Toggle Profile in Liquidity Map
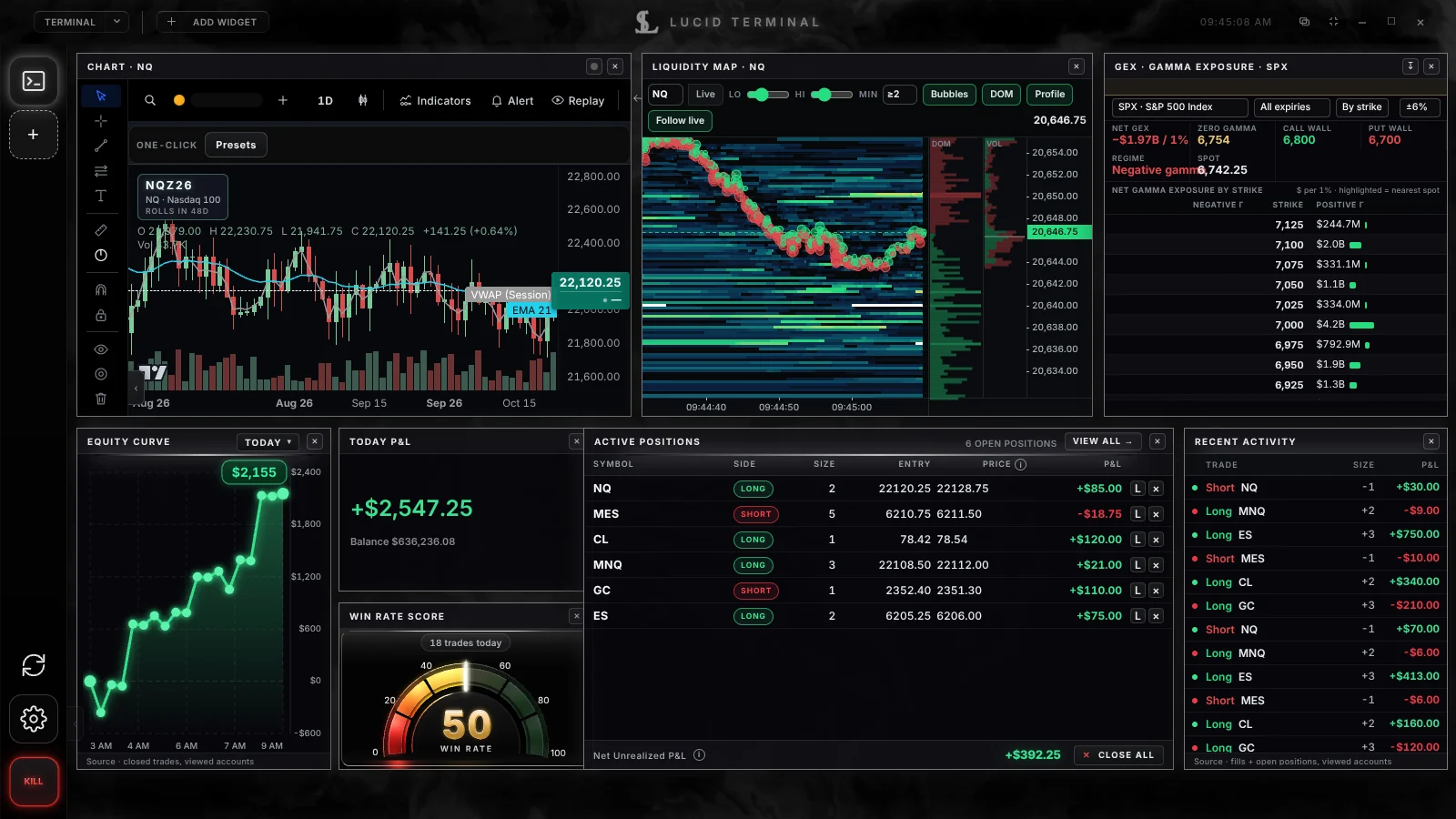This screenshot has height=819, width=1456. click(x=1049, y=95)
